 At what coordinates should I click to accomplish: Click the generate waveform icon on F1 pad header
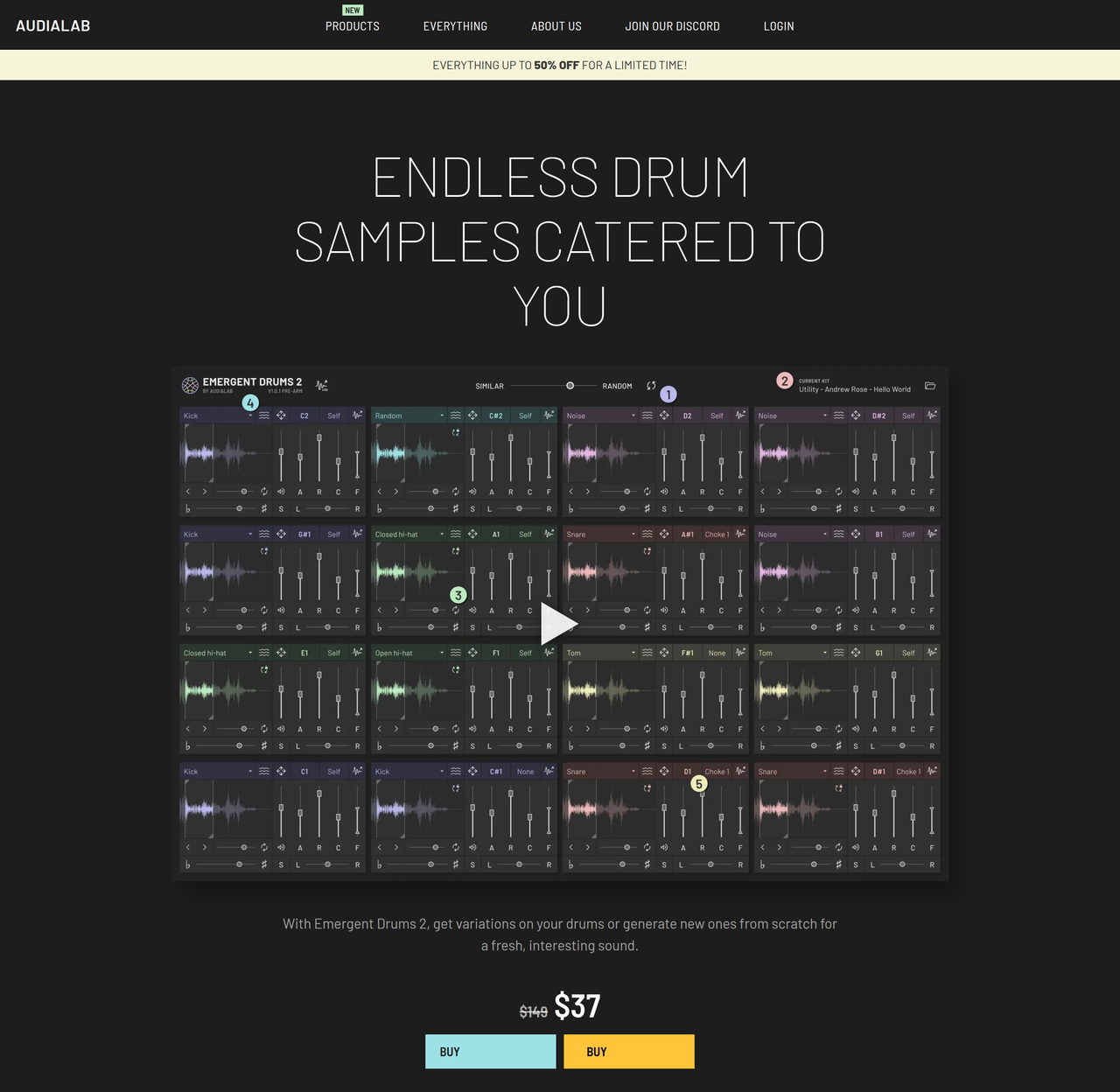(549, 653)
